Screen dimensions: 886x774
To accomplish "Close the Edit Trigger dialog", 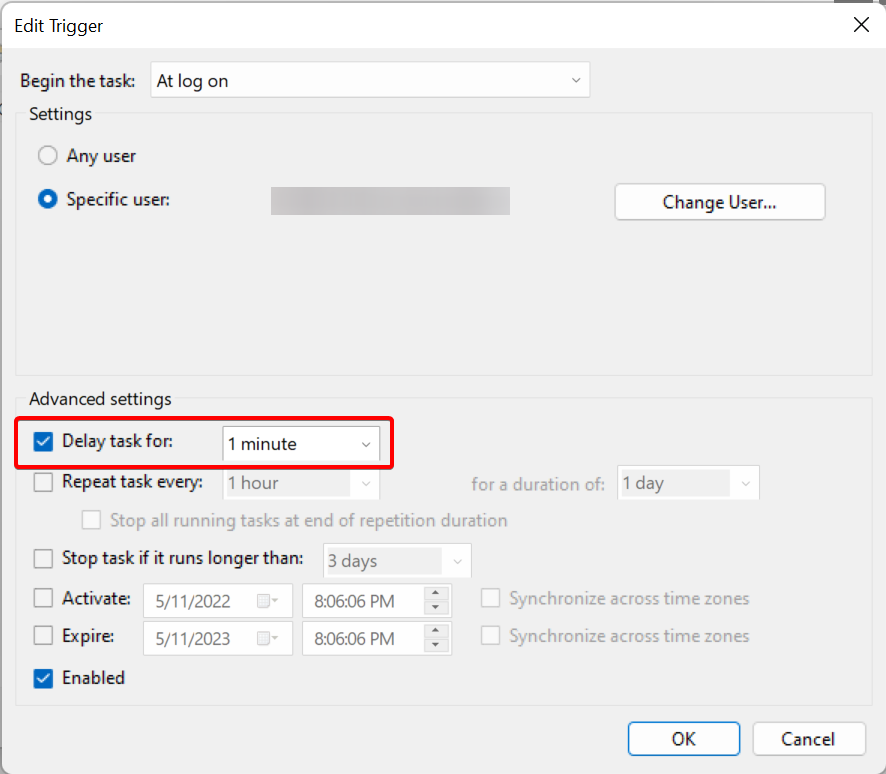I will click(860, 25).
